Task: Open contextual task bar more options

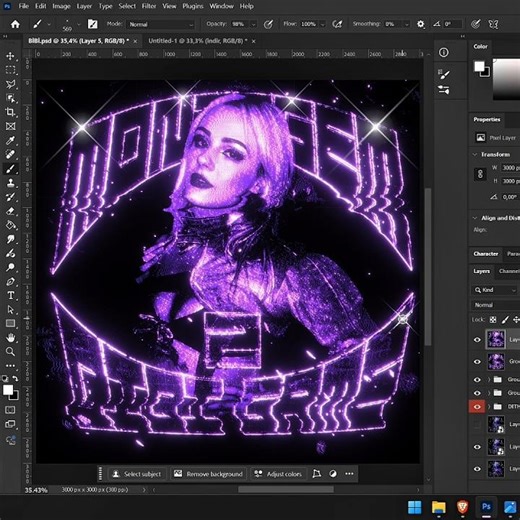Action: [349, 474]
